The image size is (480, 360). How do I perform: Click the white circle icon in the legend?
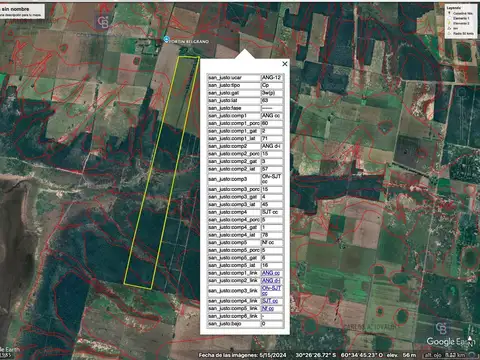449,18
